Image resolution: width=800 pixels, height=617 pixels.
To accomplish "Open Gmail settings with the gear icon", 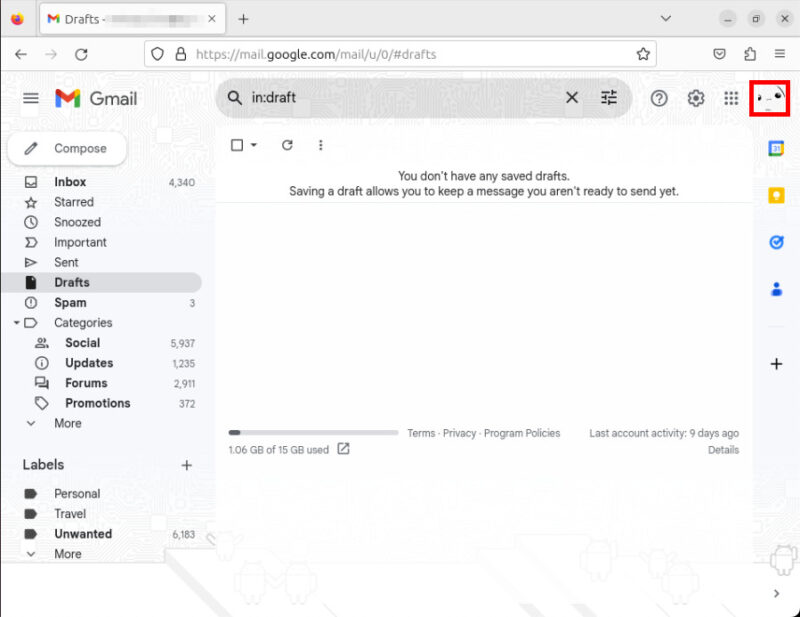I will (696, 98).
